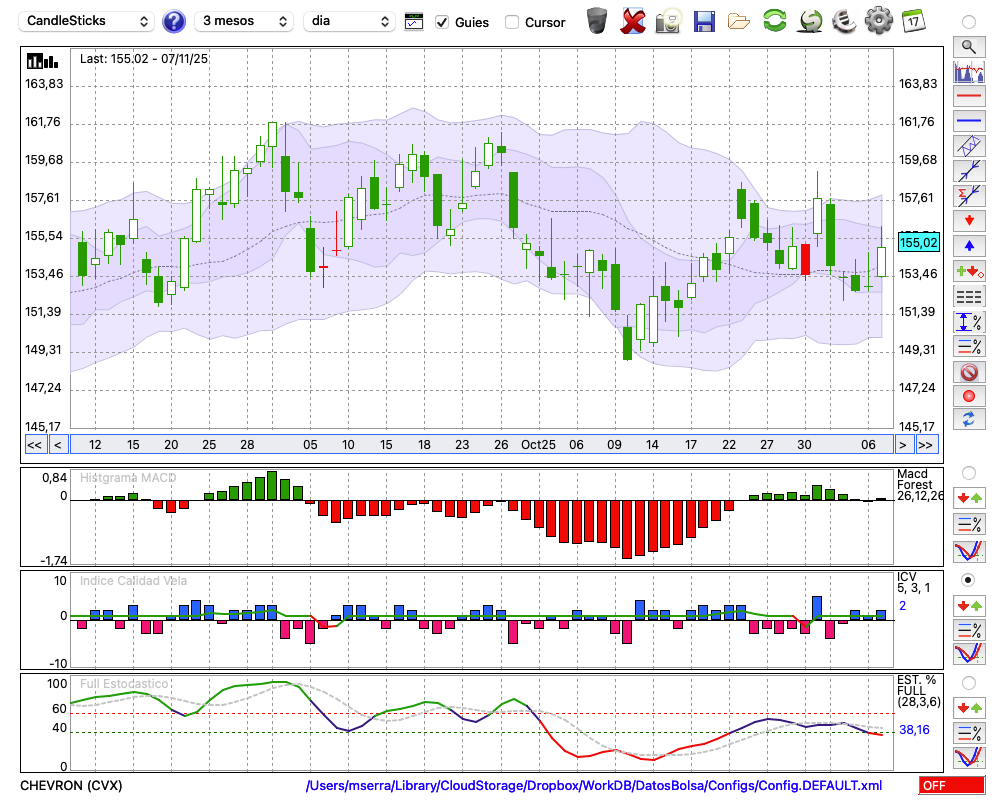Select the radio button for Macd Forest panel
This screenshot has height=800, width=1000.
pyautogui.click(x=968, y=472)
